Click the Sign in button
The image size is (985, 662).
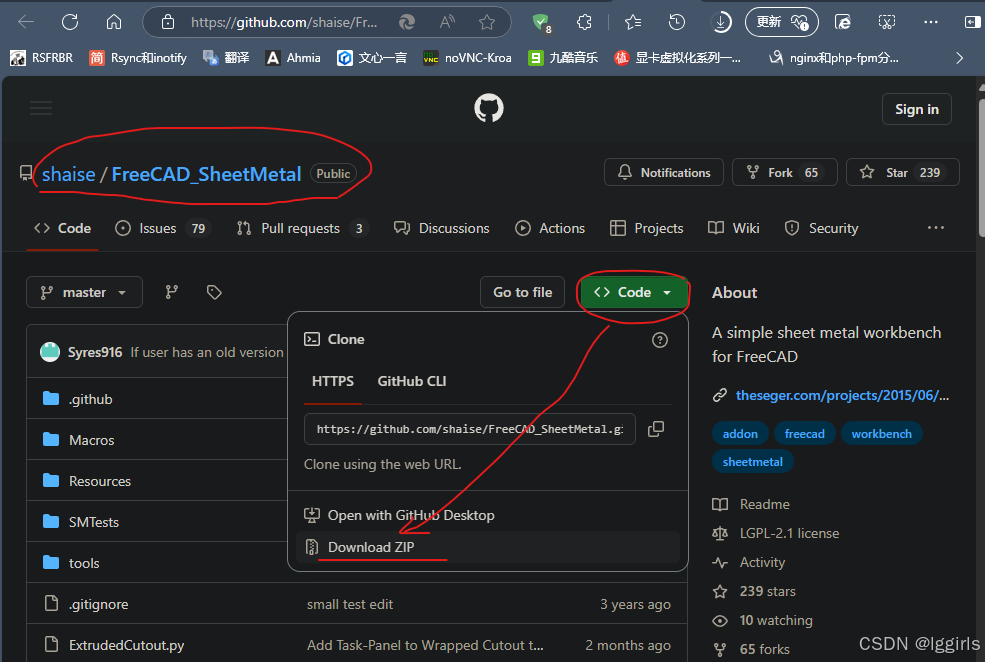[x=917, y=109]
